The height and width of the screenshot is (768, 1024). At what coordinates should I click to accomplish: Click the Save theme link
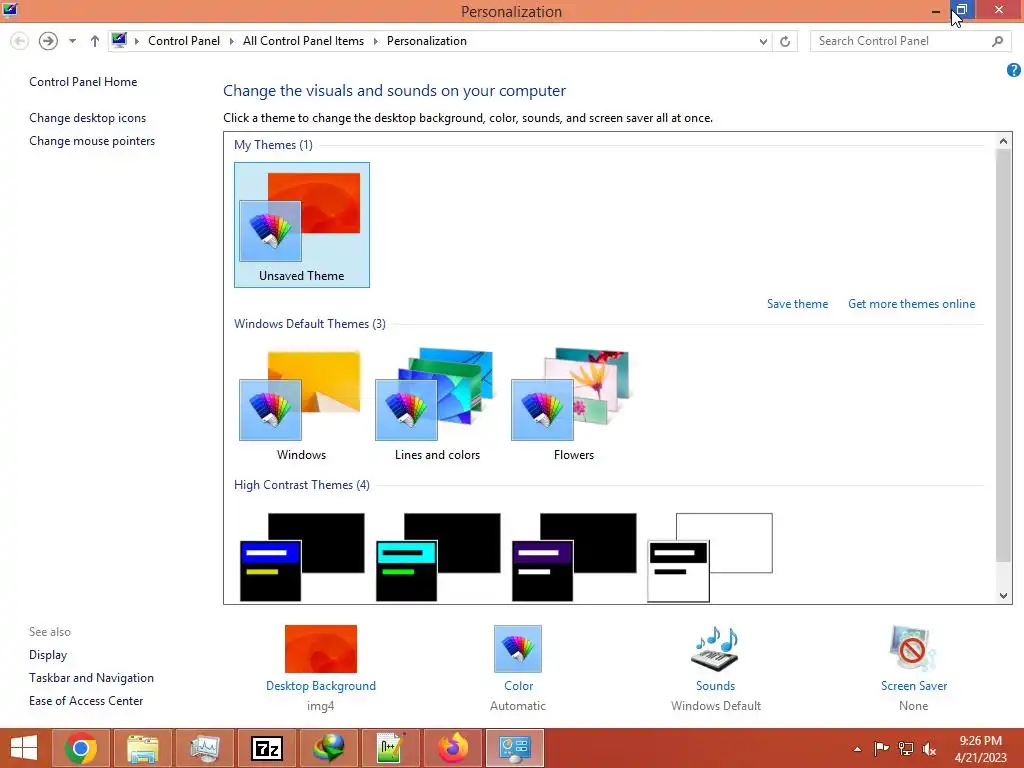[x=797, y=304]
